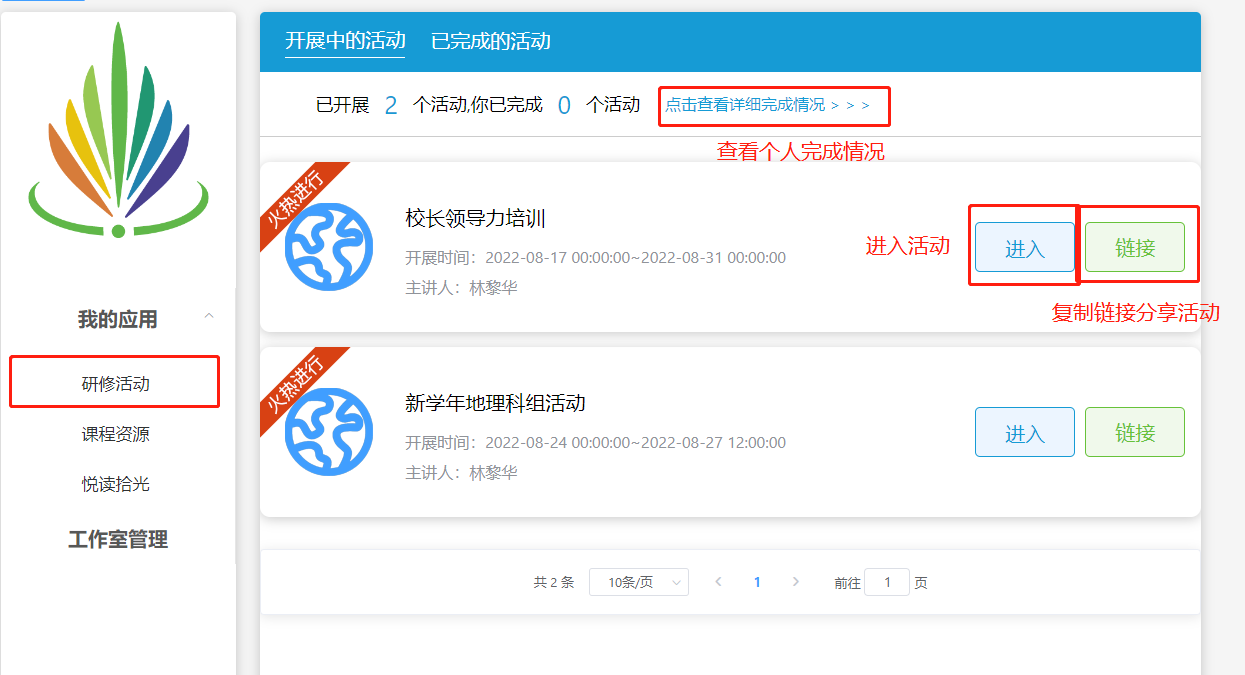Copy link for 校长领导力培训 via 链接
Image resolution: width=1245 pixels, height=675 pixels.
click(x=1134, y=248)
